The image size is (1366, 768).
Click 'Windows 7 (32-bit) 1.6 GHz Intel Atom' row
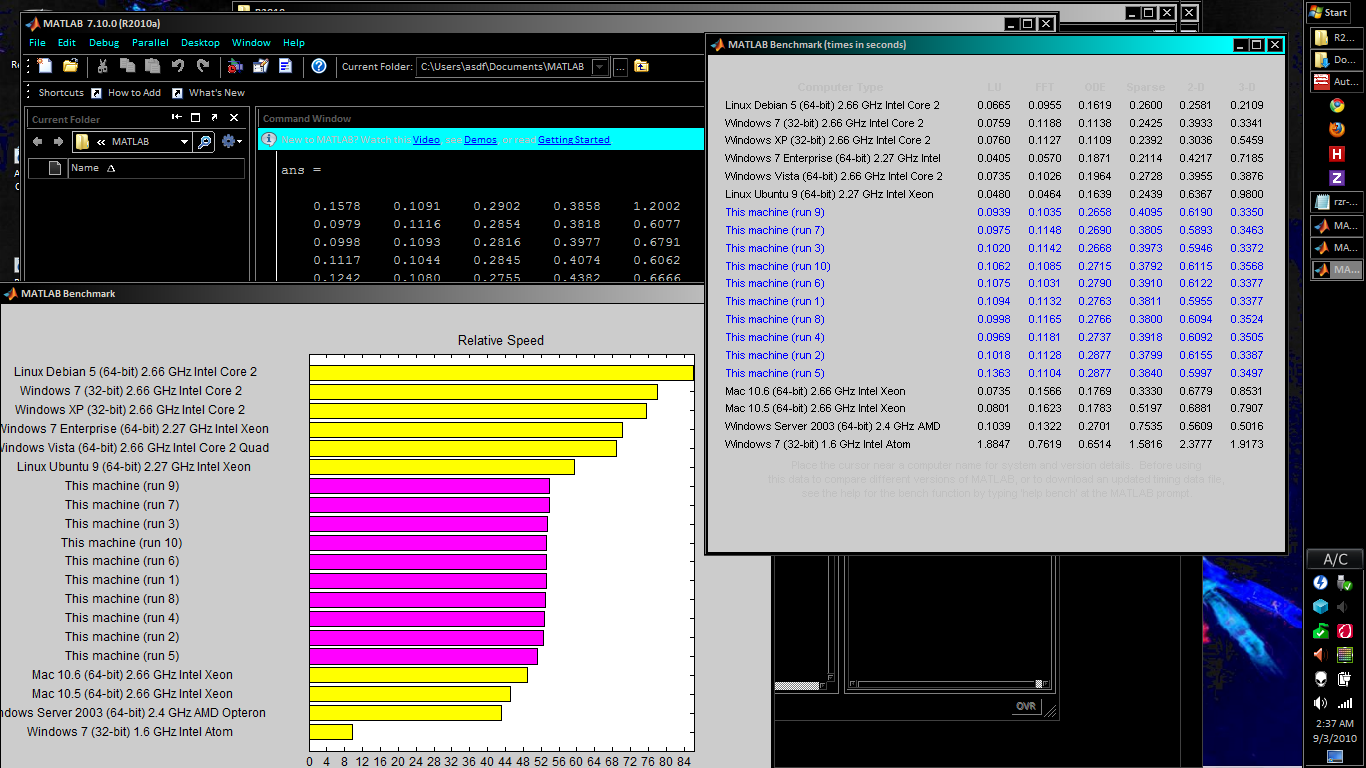(995, 444)
